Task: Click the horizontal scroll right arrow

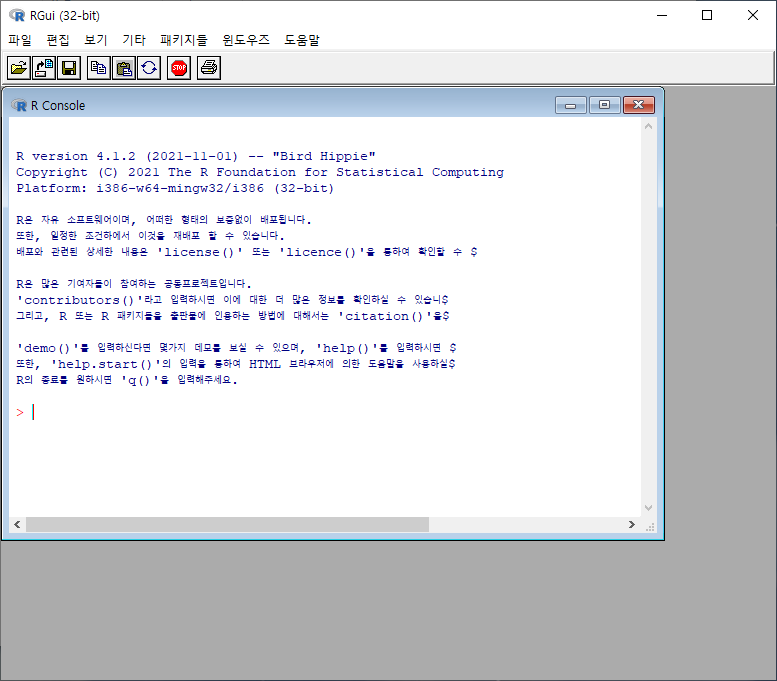Action: [x=632, y=524]
